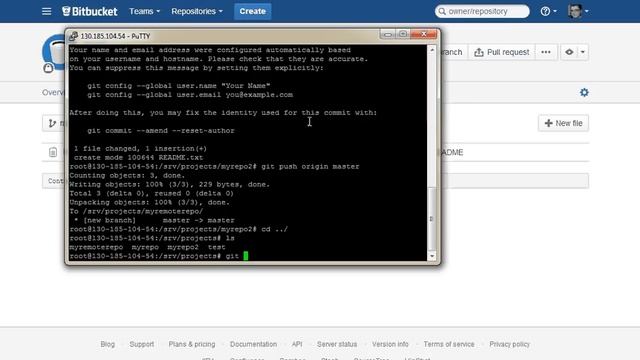The height and width of the screenshot is (360, 640).
Task: Open the help question-mark menu
Action: tap(548, 11)
